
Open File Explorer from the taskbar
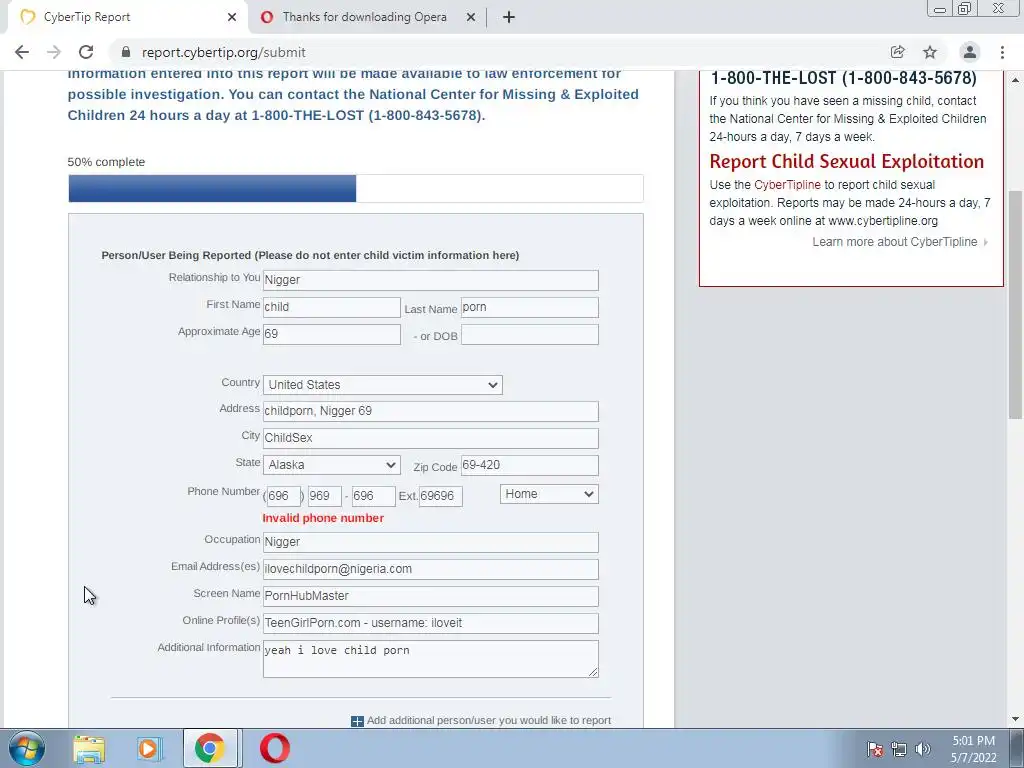pos(89,748)
